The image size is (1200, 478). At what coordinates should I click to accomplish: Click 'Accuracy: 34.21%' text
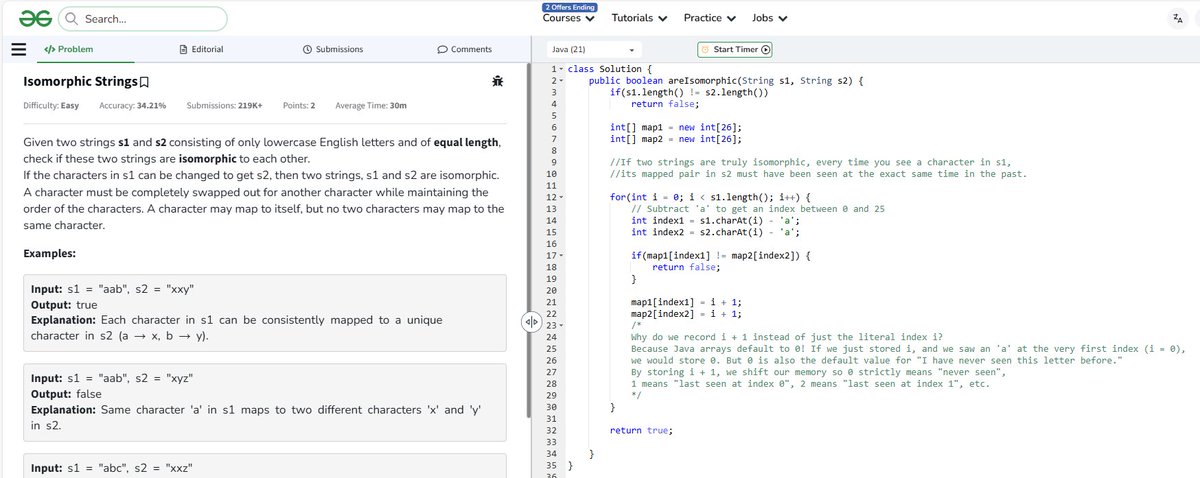[133, 105]
